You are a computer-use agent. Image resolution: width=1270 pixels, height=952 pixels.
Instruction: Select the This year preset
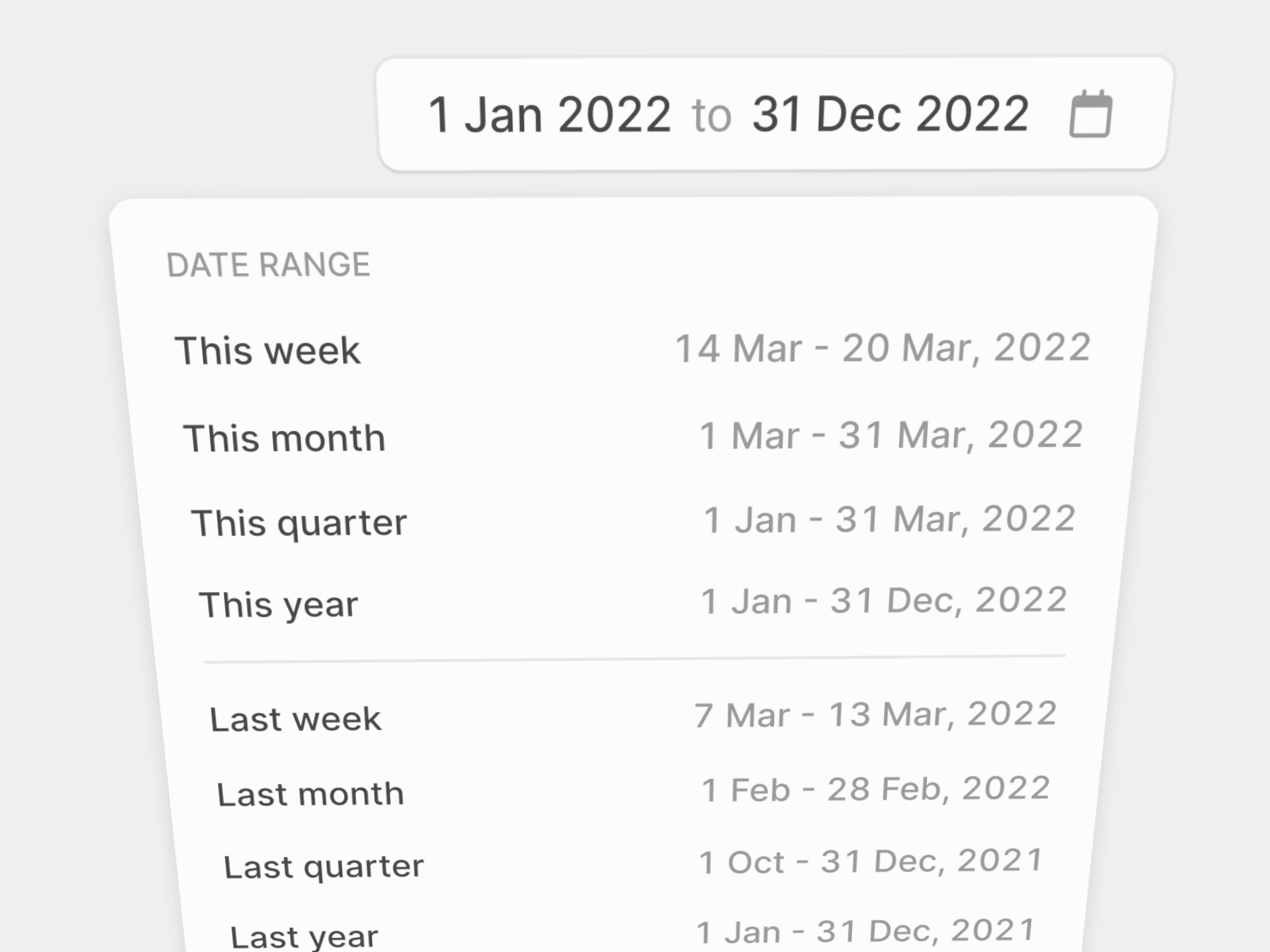tap(279, 605)
